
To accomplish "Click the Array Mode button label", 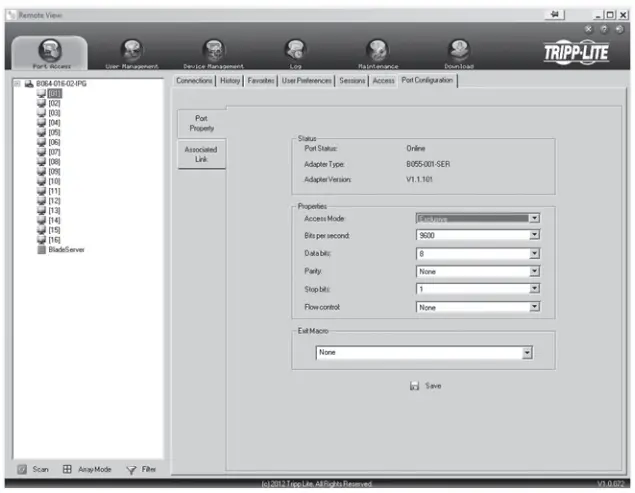I will pyautogui.click(x=95, y=470).
